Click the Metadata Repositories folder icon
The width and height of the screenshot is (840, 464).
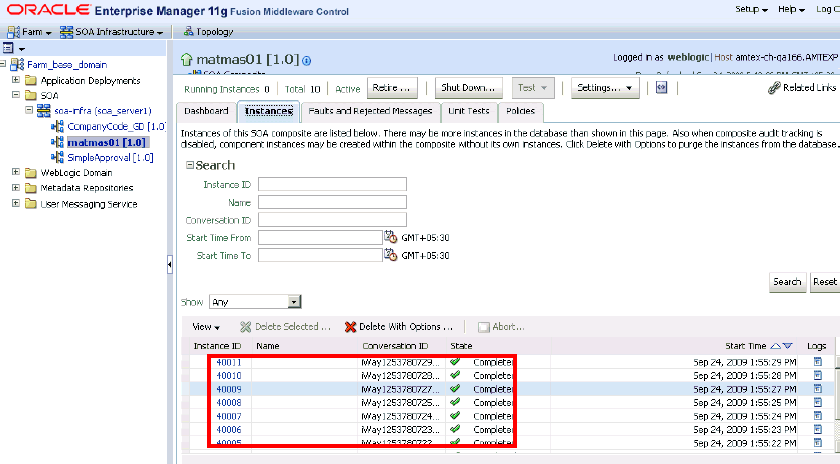tap(31, 188)
